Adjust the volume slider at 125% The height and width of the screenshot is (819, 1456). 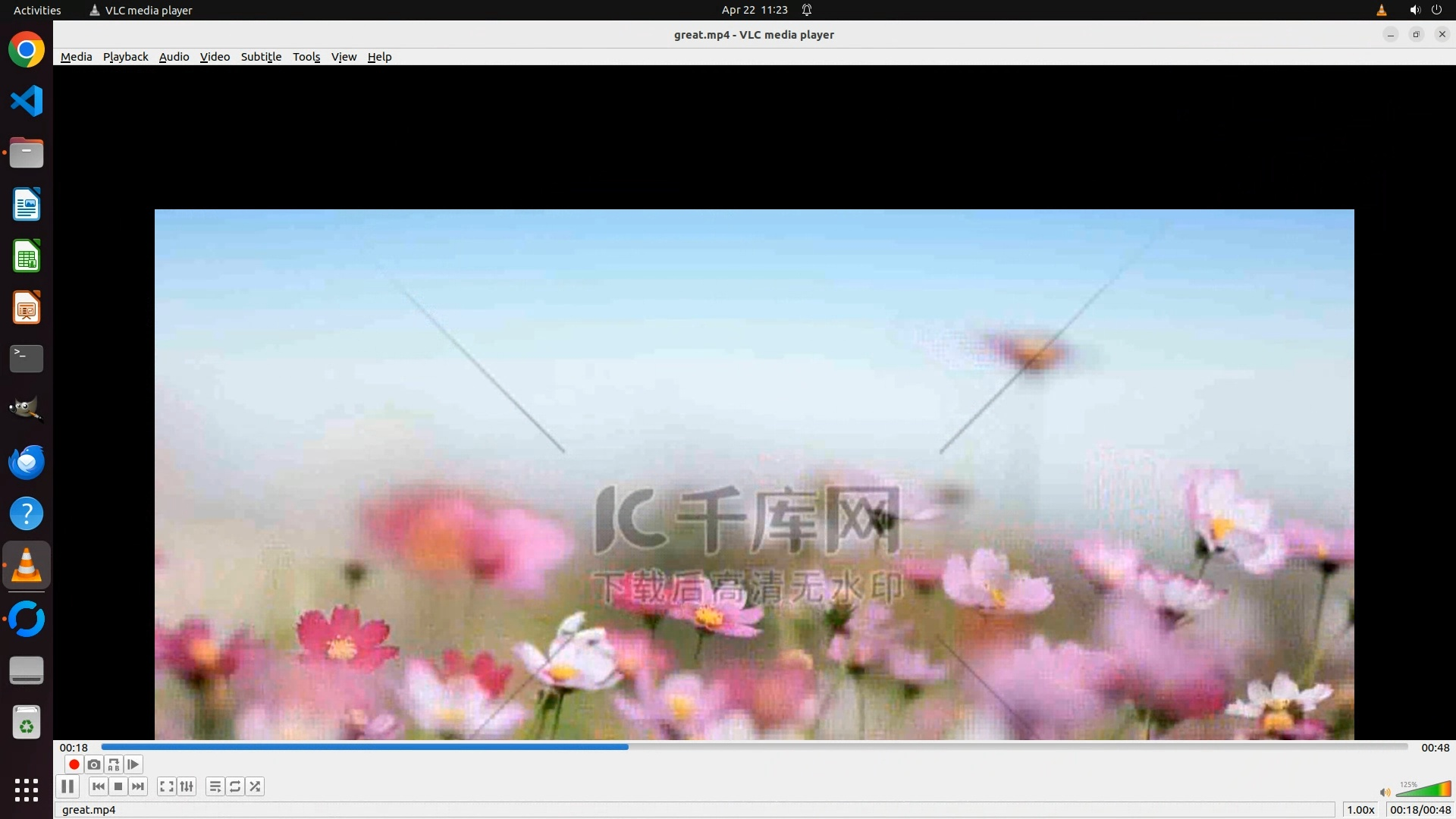click(x=1424, y=790)
